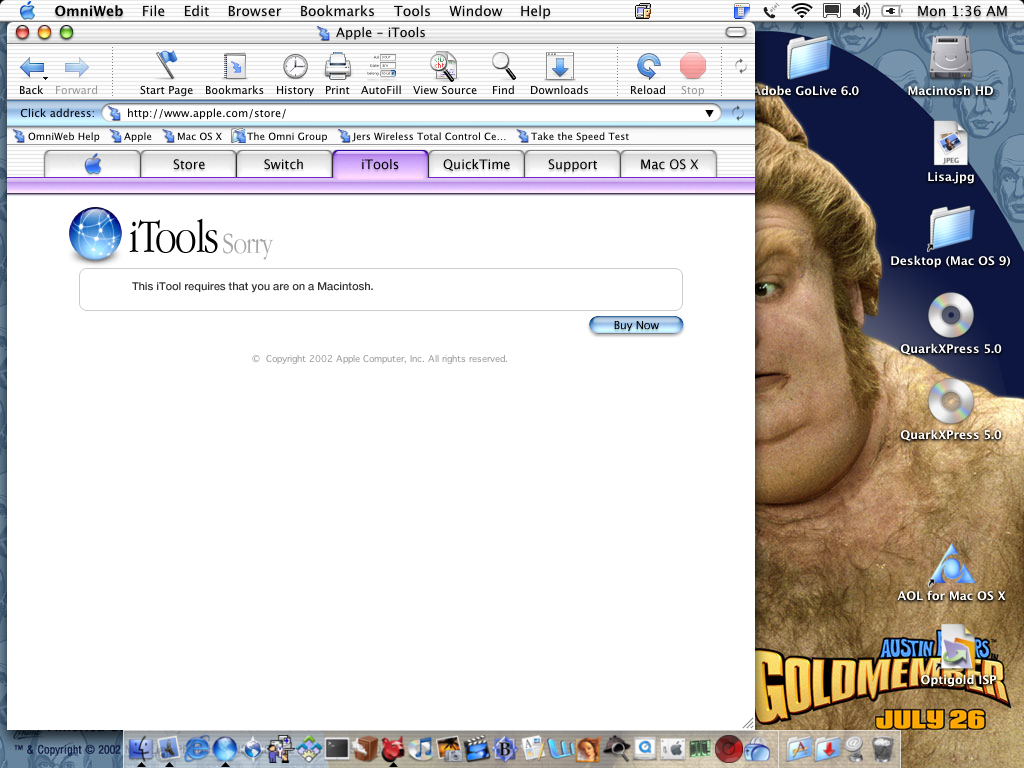Open the Edit menu
The image size is (1024, 768).
(196, 11)
